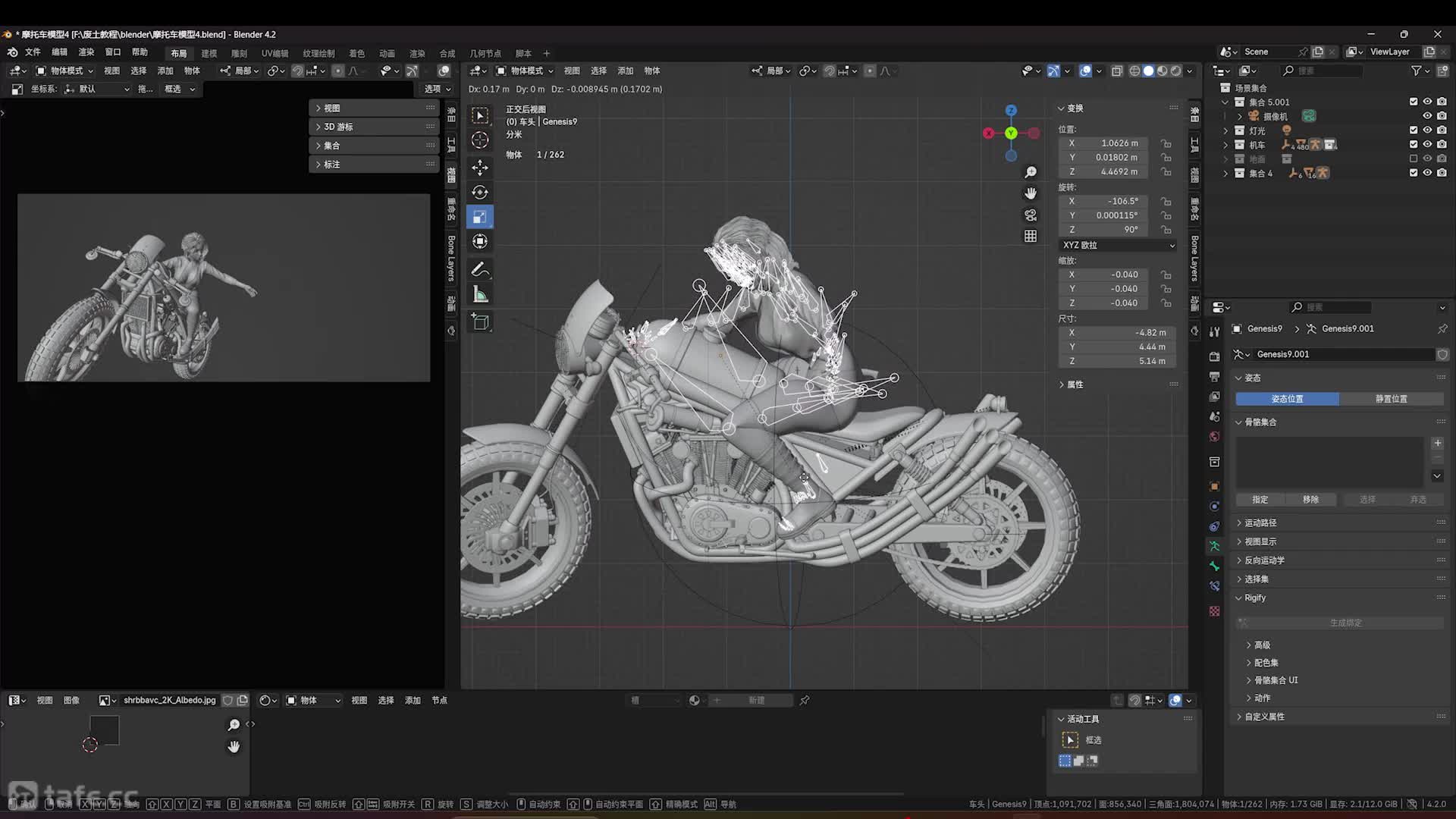Hide 集合 4 in viewport
Screen dimensions: 1456x819
point(1427,173)
